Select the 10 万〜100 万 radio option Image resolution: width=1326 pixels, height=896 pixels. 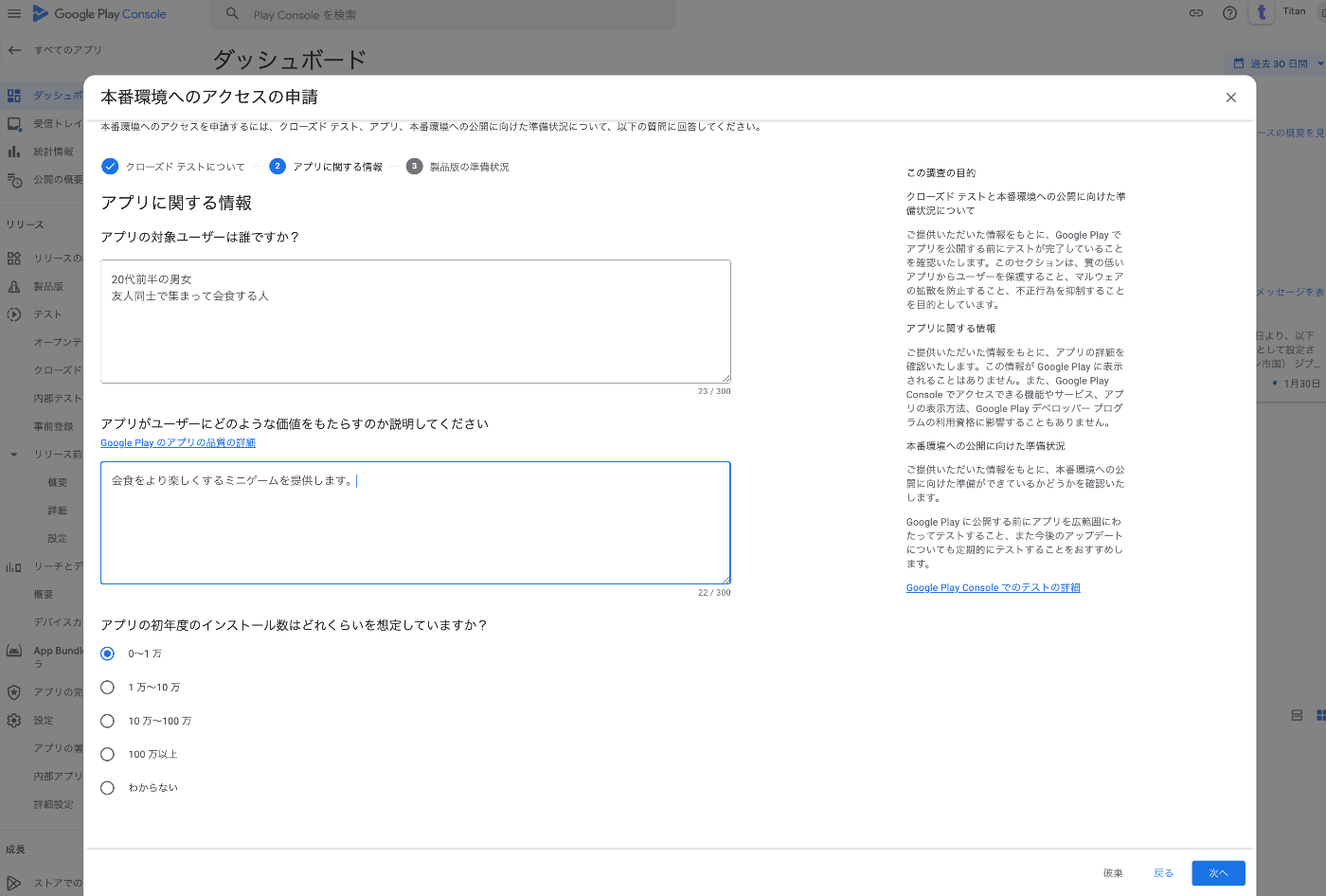coord(108,721)
